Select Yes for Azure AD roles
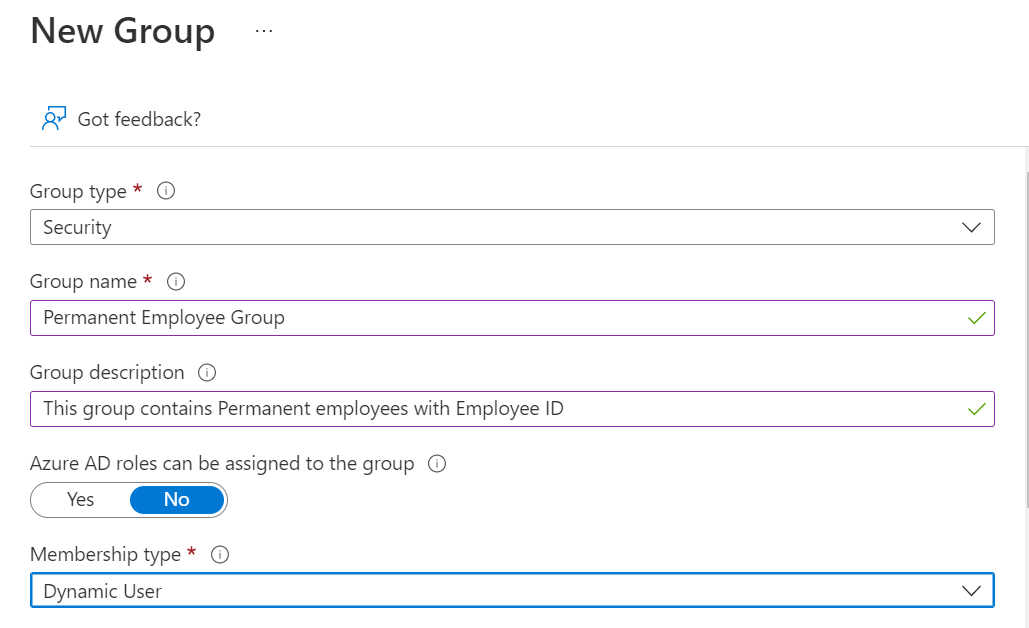 [81, 500]
